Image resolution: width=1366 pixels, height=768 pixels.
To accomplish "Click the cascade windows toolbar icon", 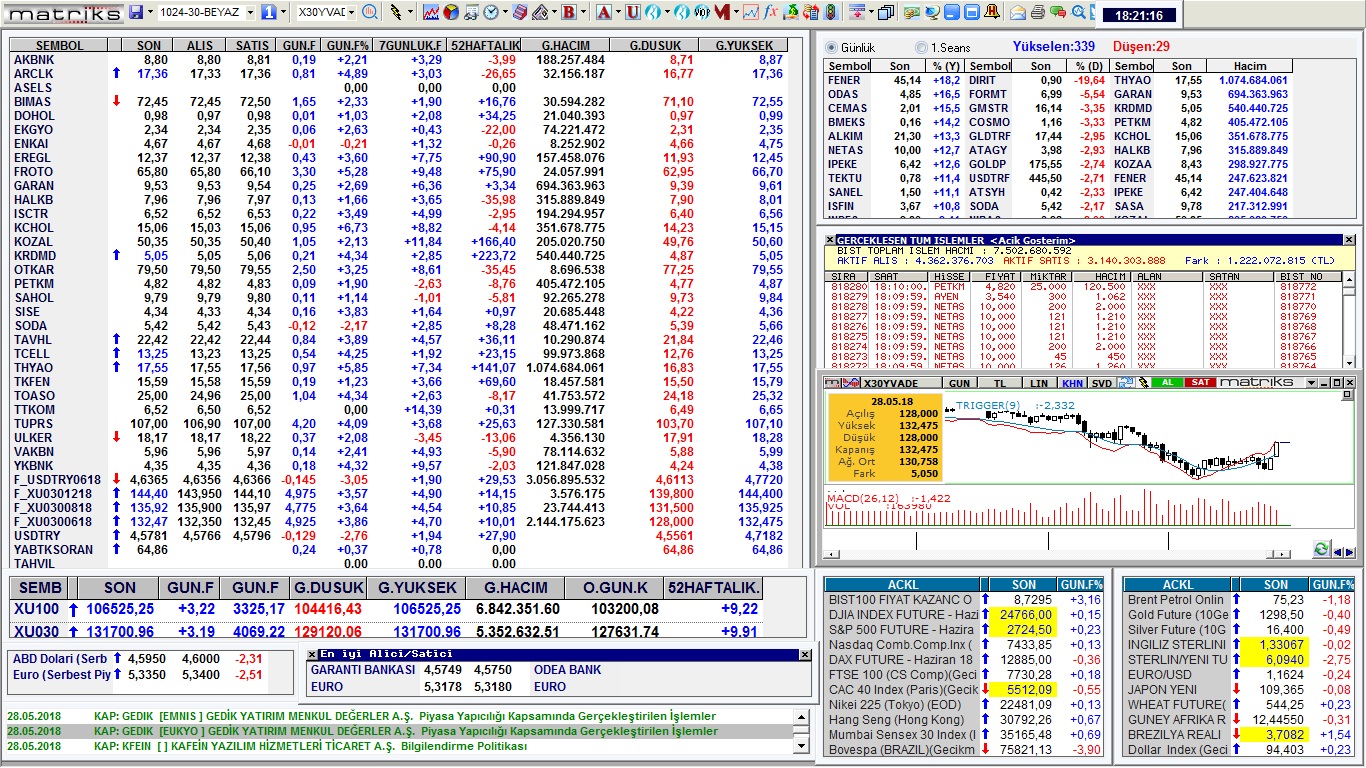I will pyautogui.click(x=886, y=12).
